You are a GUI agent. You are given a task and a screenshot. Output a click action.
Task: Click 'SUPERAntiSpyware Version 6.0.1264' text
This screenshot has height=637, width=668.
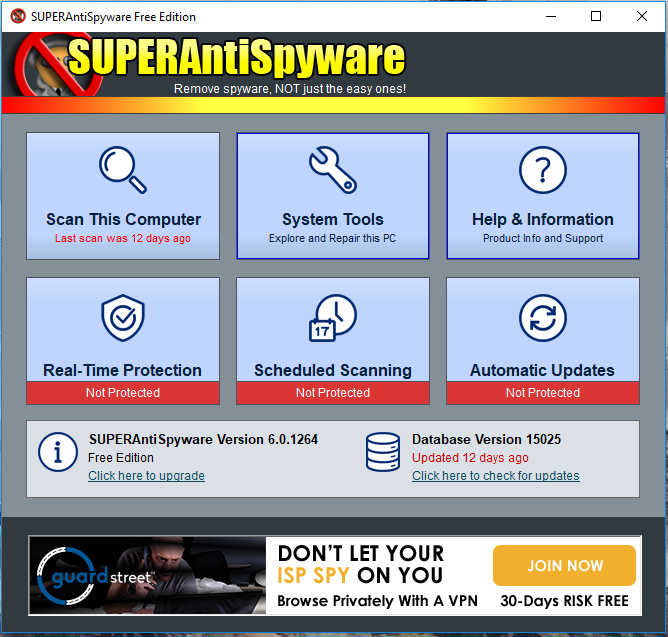point(203,439)
